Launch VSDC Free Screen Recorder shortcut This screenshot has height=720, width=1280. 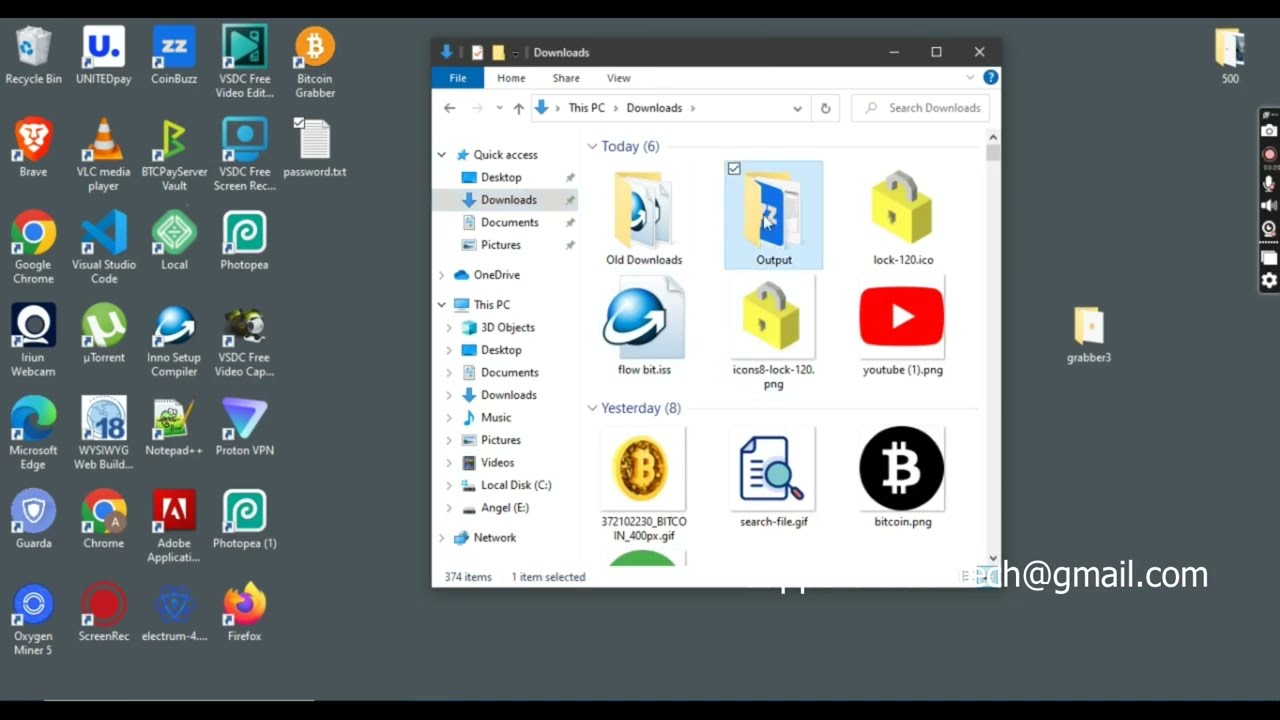pos(244,155)
